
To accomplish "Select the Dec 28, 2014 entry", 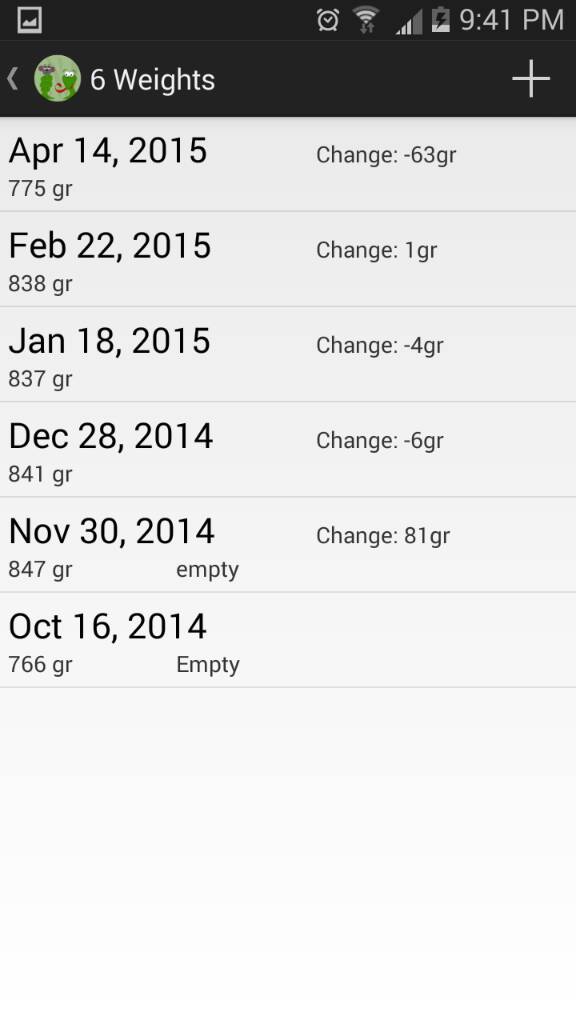I will [x=288, y=450].
